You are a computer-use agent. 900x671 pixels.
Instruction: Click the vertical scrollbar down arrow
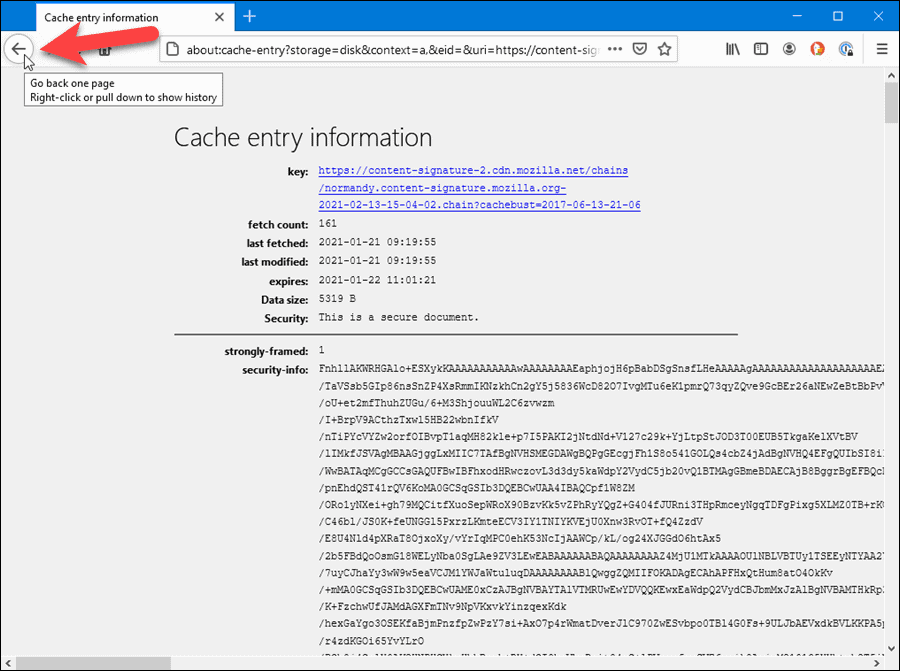point(891,648)
